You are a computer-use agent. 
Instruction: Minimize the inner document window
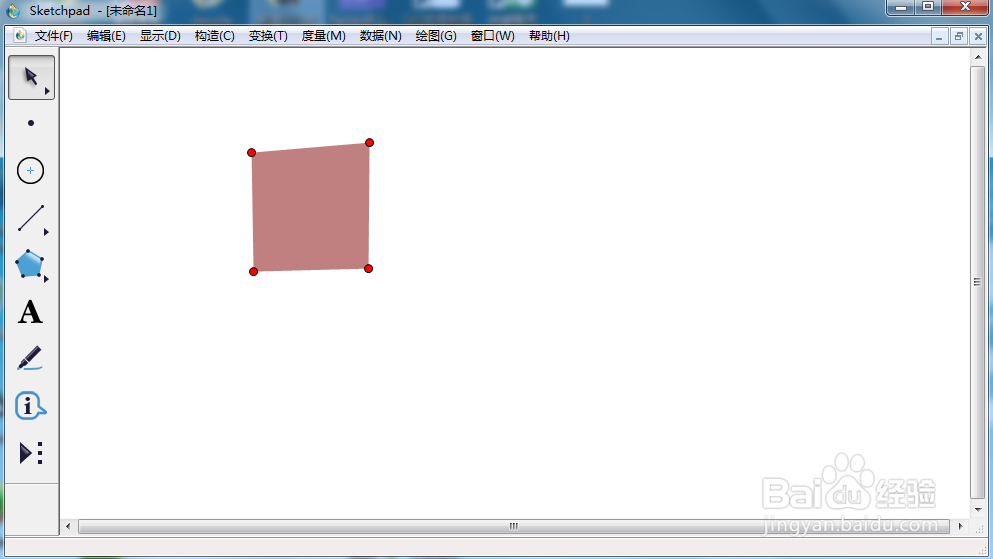[939, 37]
